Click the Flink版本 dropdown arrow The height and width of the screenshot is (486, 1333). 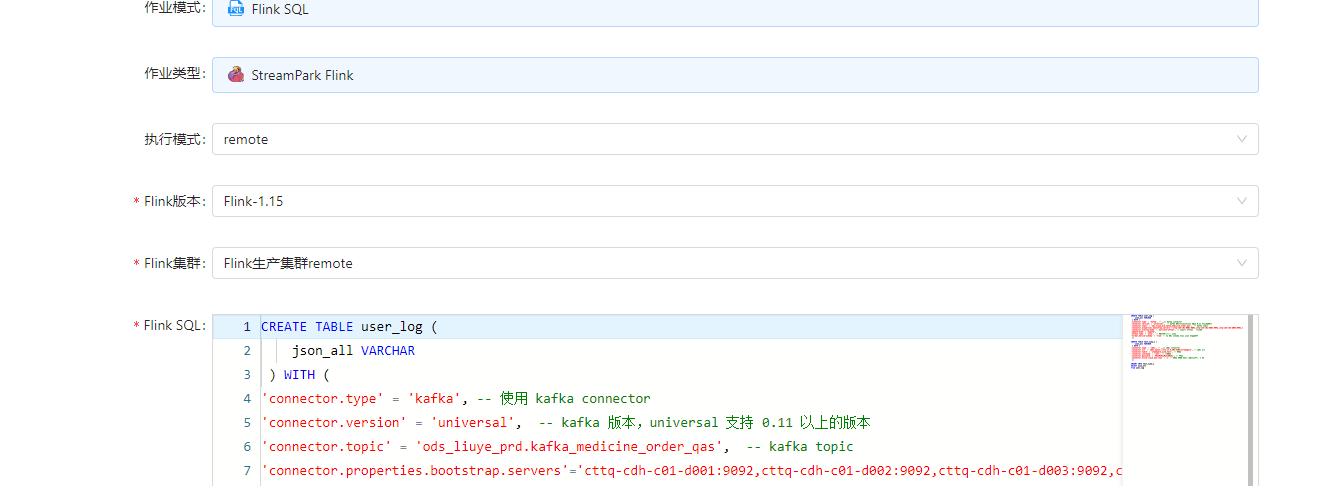point(1242,201)
